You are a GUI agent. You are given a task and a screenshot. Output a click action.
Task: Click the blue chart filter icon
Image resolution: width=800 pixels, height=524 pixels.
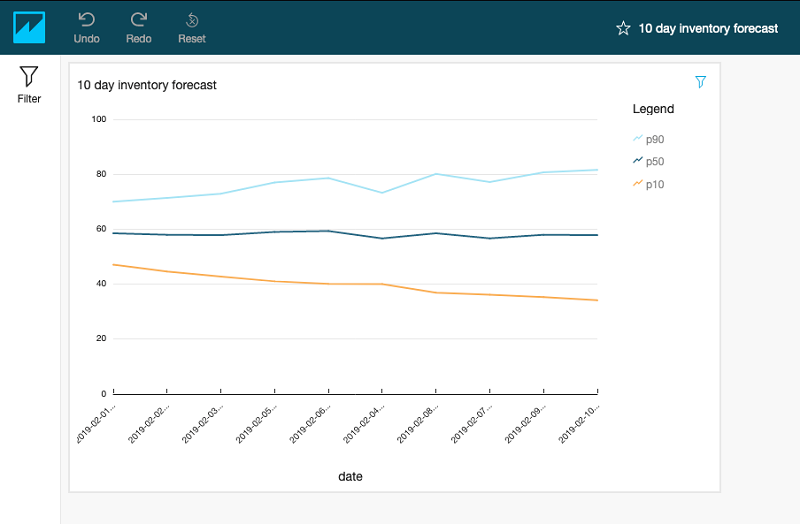click(x=701, y=82)
